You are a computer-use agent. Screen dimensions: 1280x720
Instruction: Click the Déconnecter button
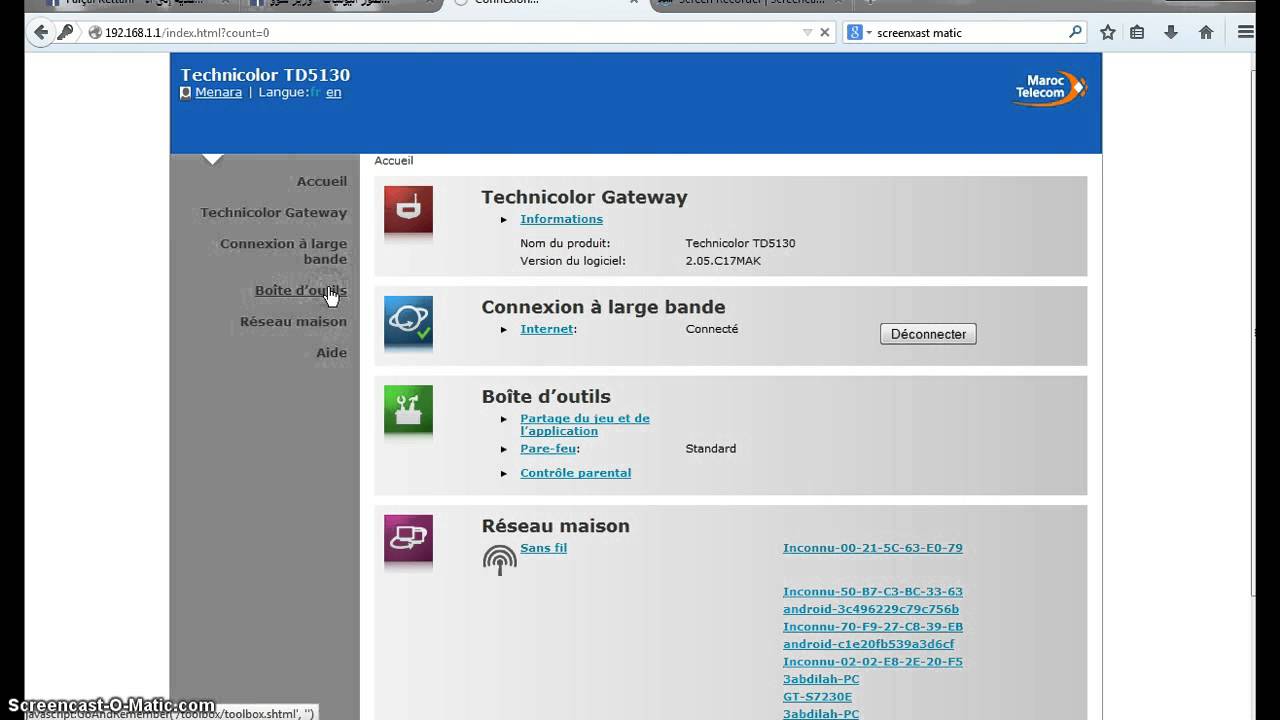coord(928,334)
